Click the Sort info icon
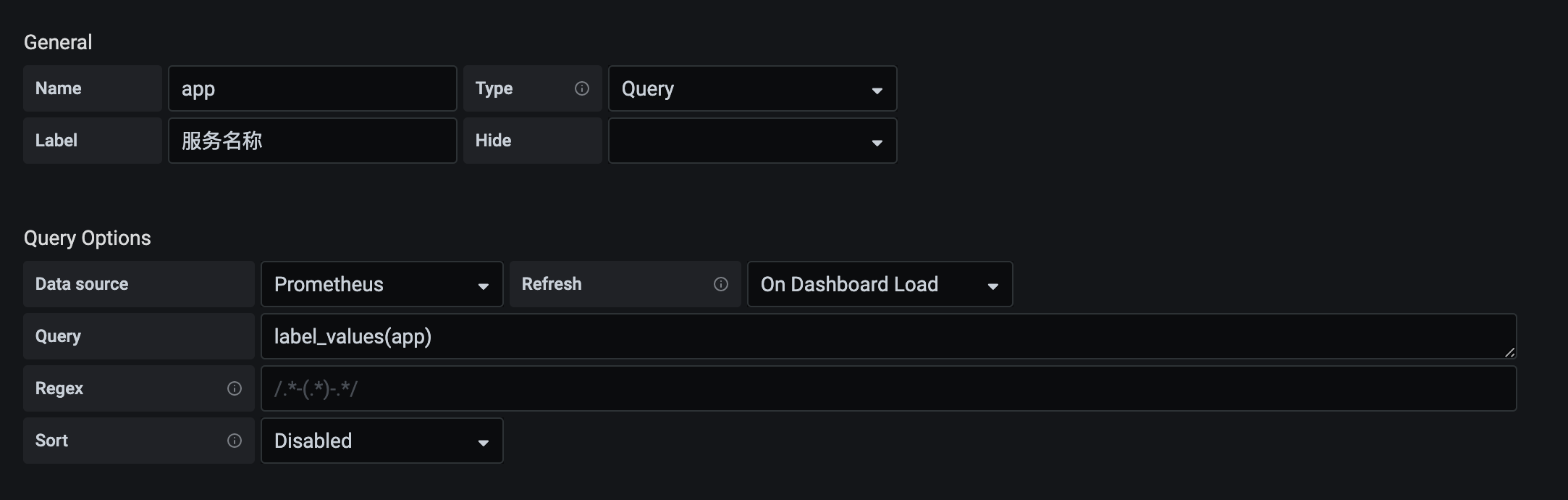 (x=235, y=441)
